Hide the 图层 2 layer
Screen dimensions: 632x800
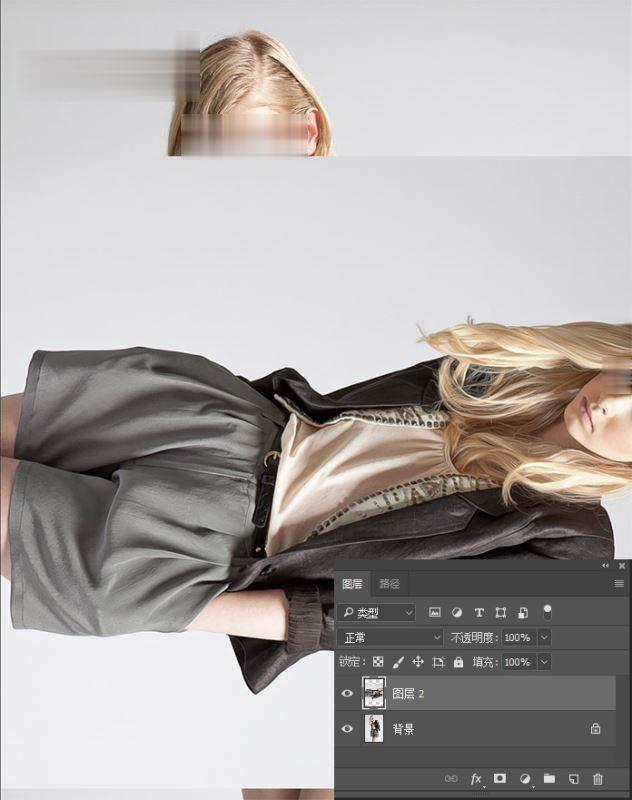point(347,693)
